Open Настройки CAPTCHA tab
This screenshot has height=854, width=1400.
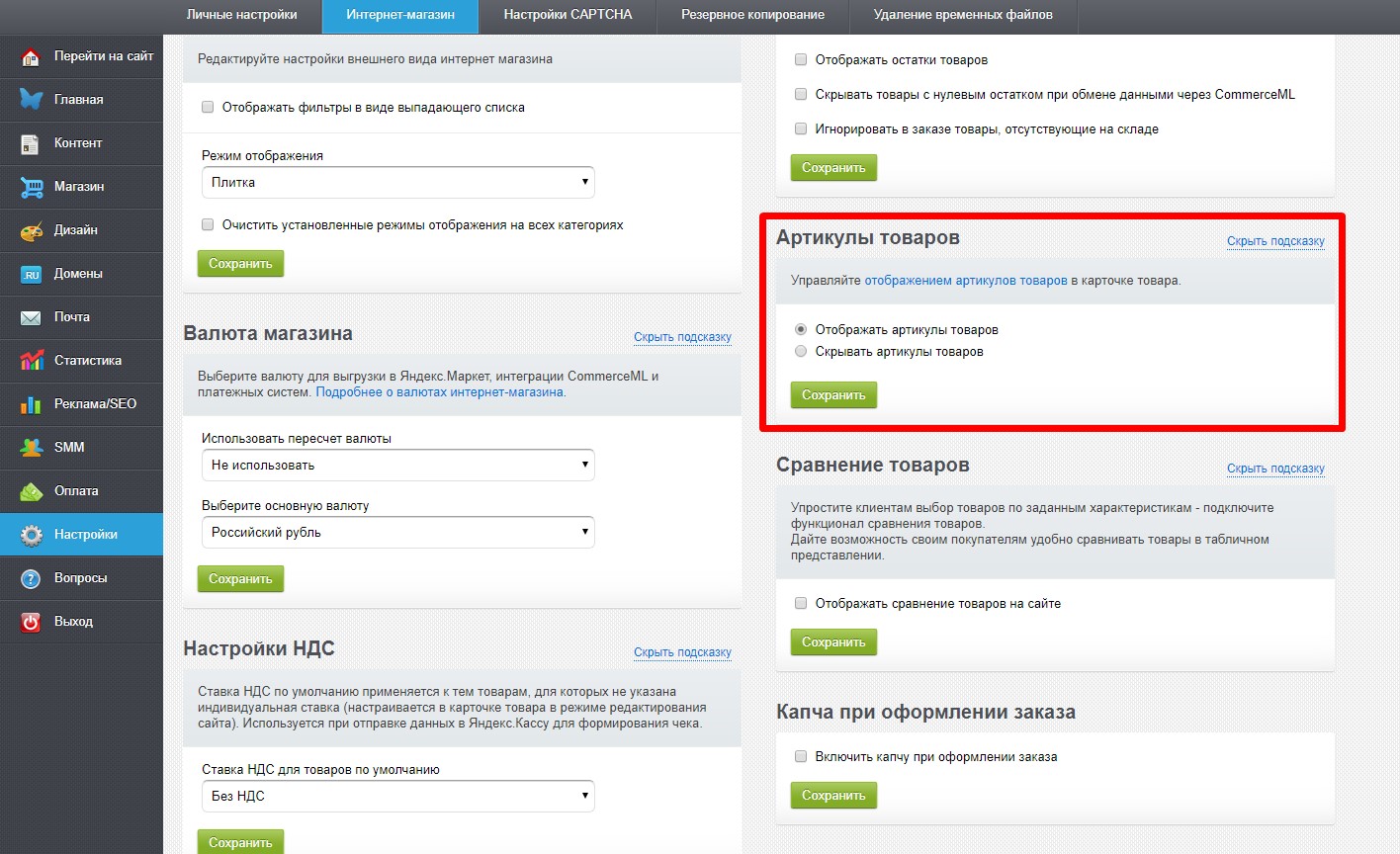pyautogui.click(x=568, y=16)
